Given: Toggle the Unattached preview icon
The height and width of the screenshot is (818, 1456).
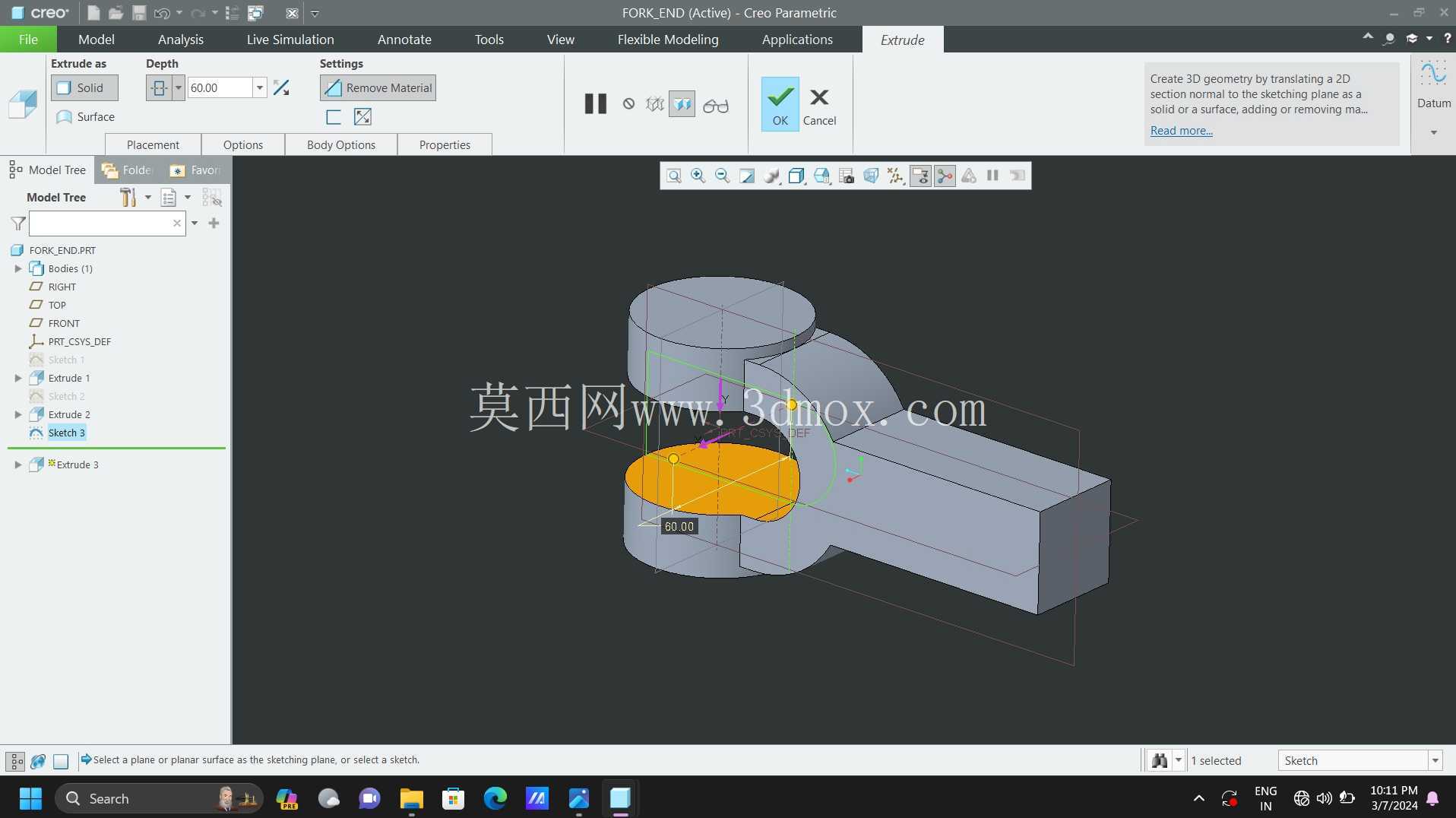Looking at the screenshot, I should tap(655, 104).
